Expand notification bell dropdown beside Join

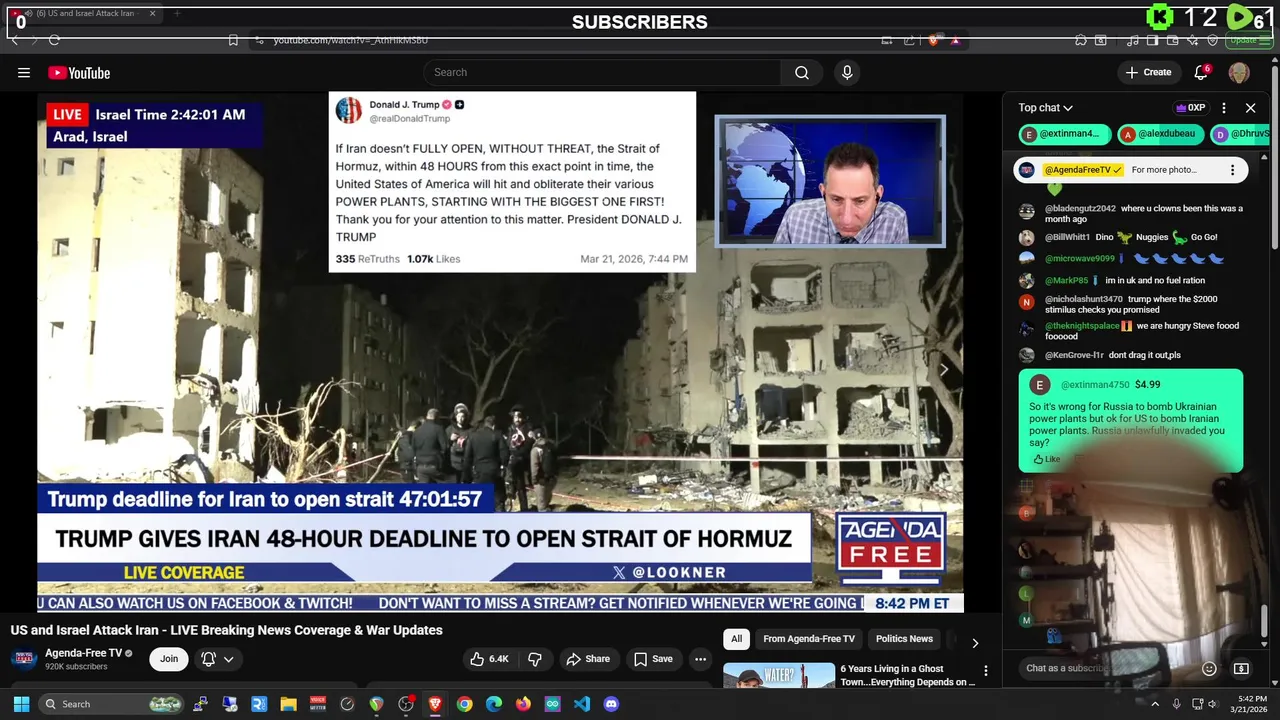pyautogui.click(x=228, y=659)
